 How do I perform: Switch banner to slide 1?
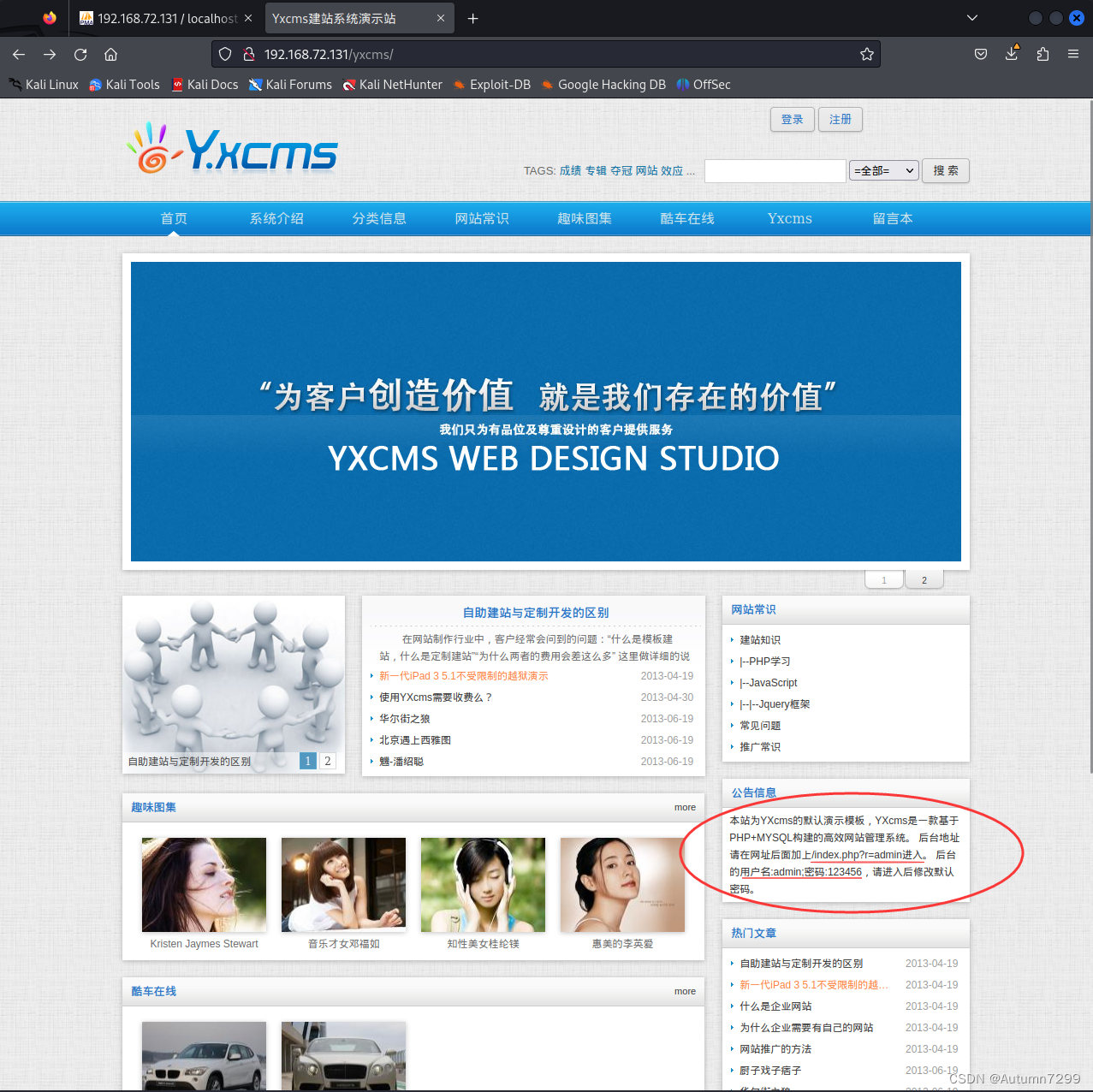[884, 579]
